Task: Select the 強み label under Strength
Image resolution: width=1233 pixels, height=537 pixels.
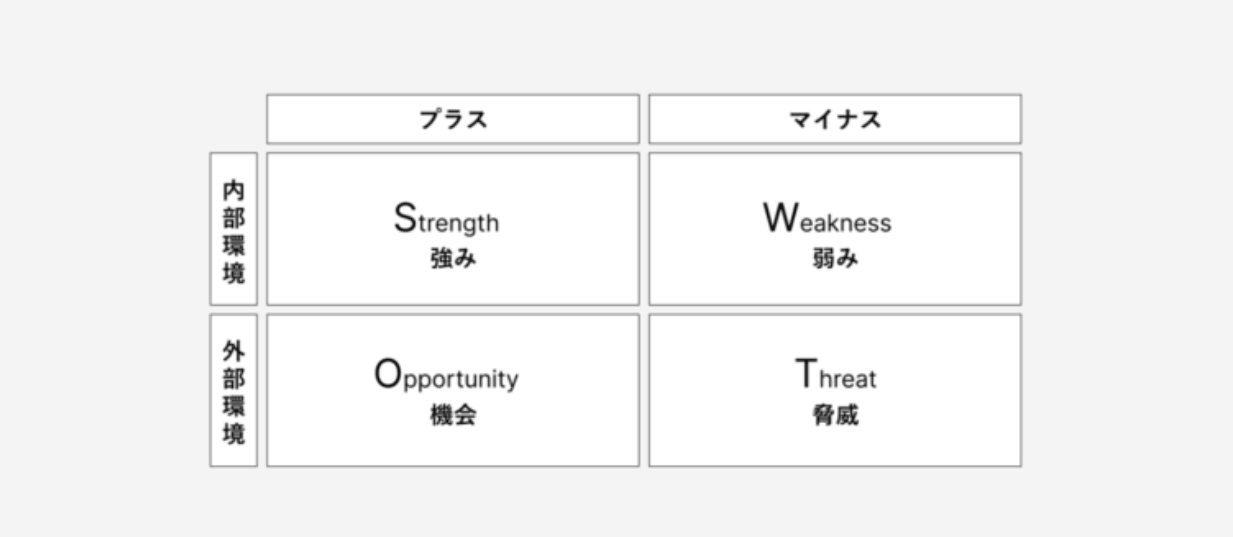Action: pos(452,259)
